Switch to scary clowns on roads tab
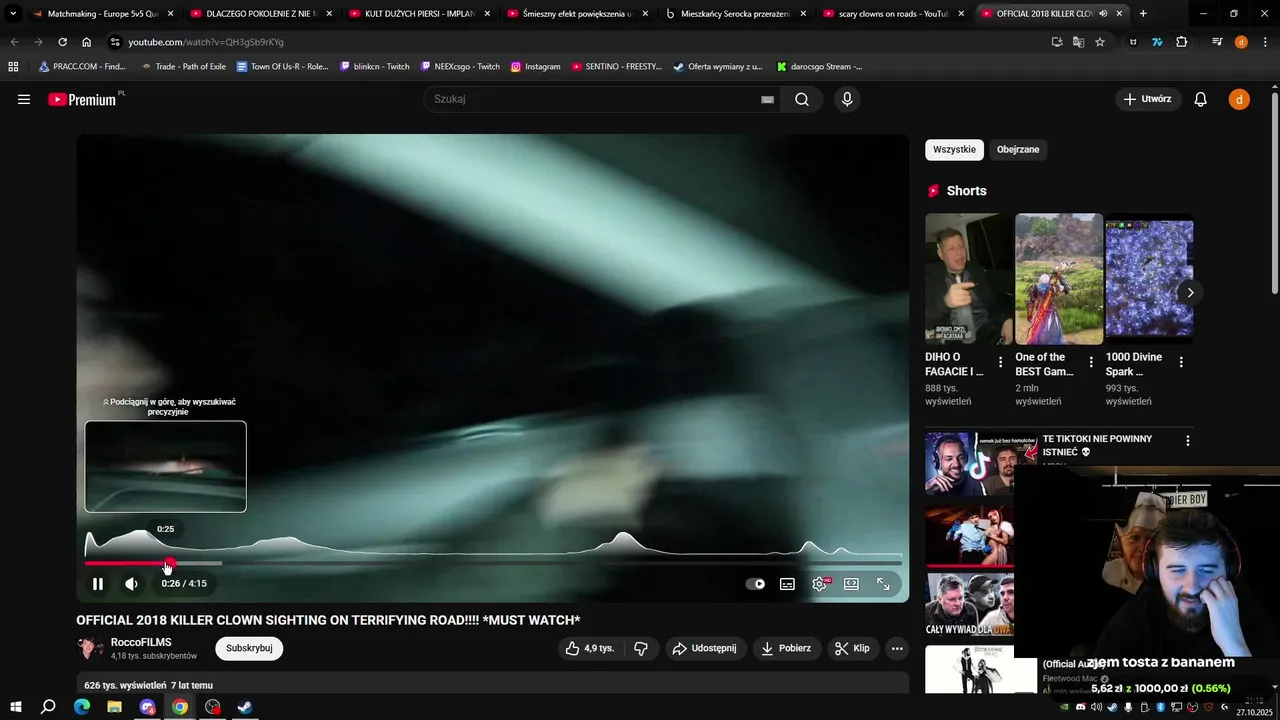The image size is (1280, 720). 893,14
